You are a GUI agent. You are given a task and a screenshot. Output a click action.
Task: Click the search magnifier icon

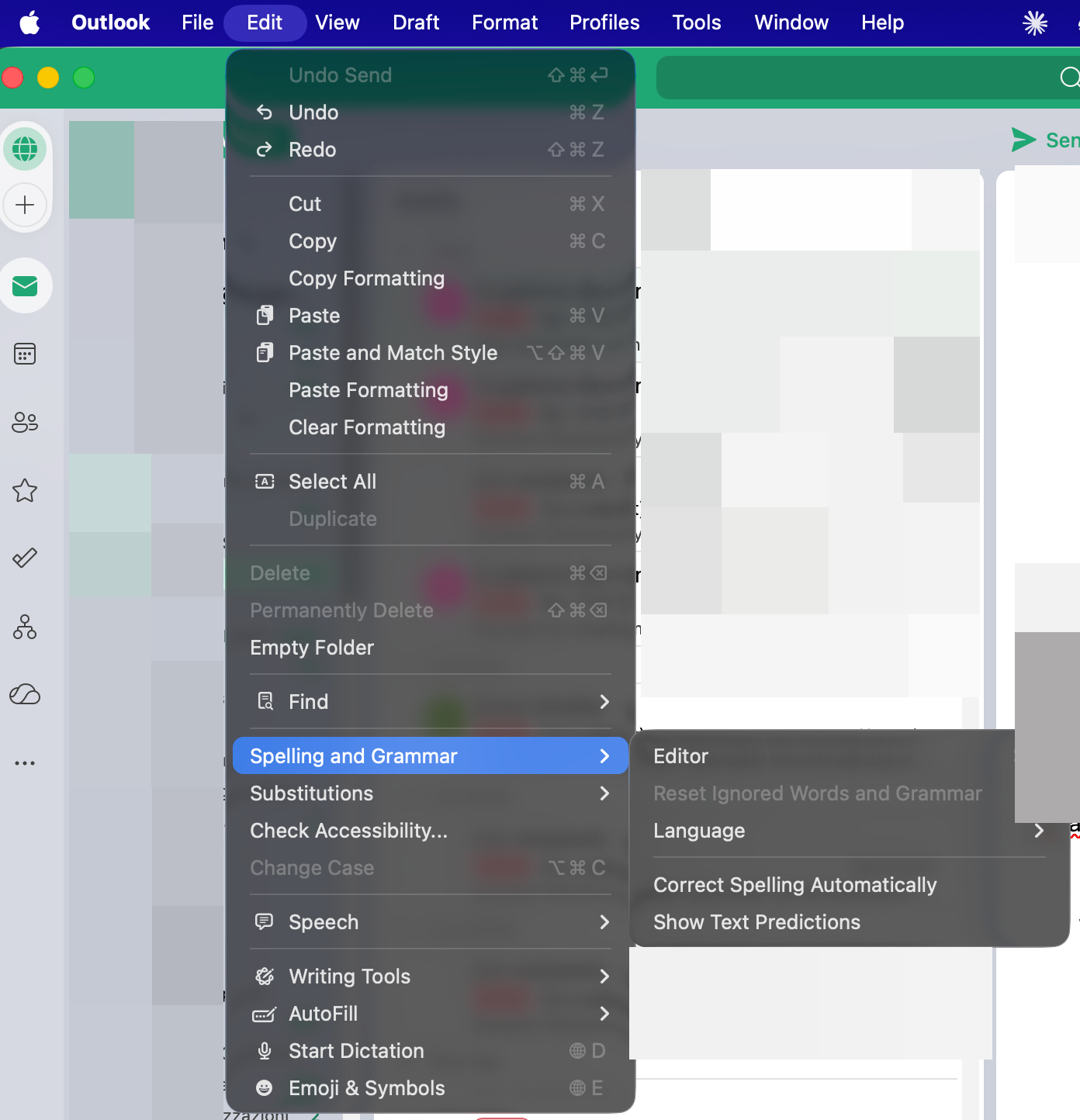coord(1071,77)
